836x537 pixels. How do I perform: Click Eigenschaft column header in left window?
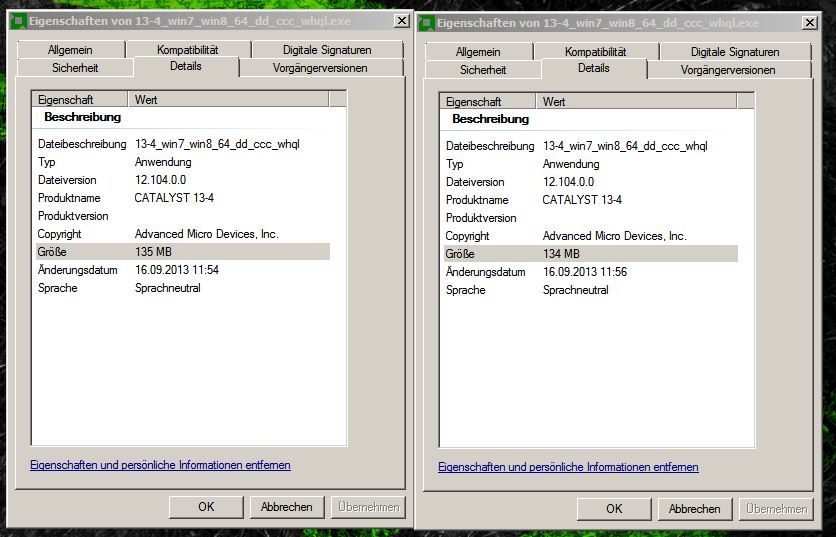(x=80, y=100)
